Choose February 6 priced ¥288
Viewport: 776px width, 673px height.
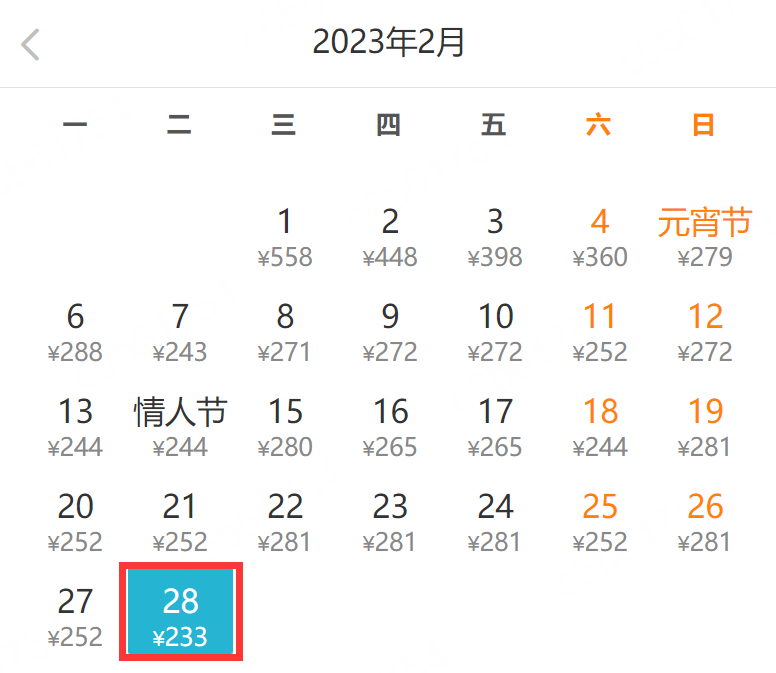[75, 333]
